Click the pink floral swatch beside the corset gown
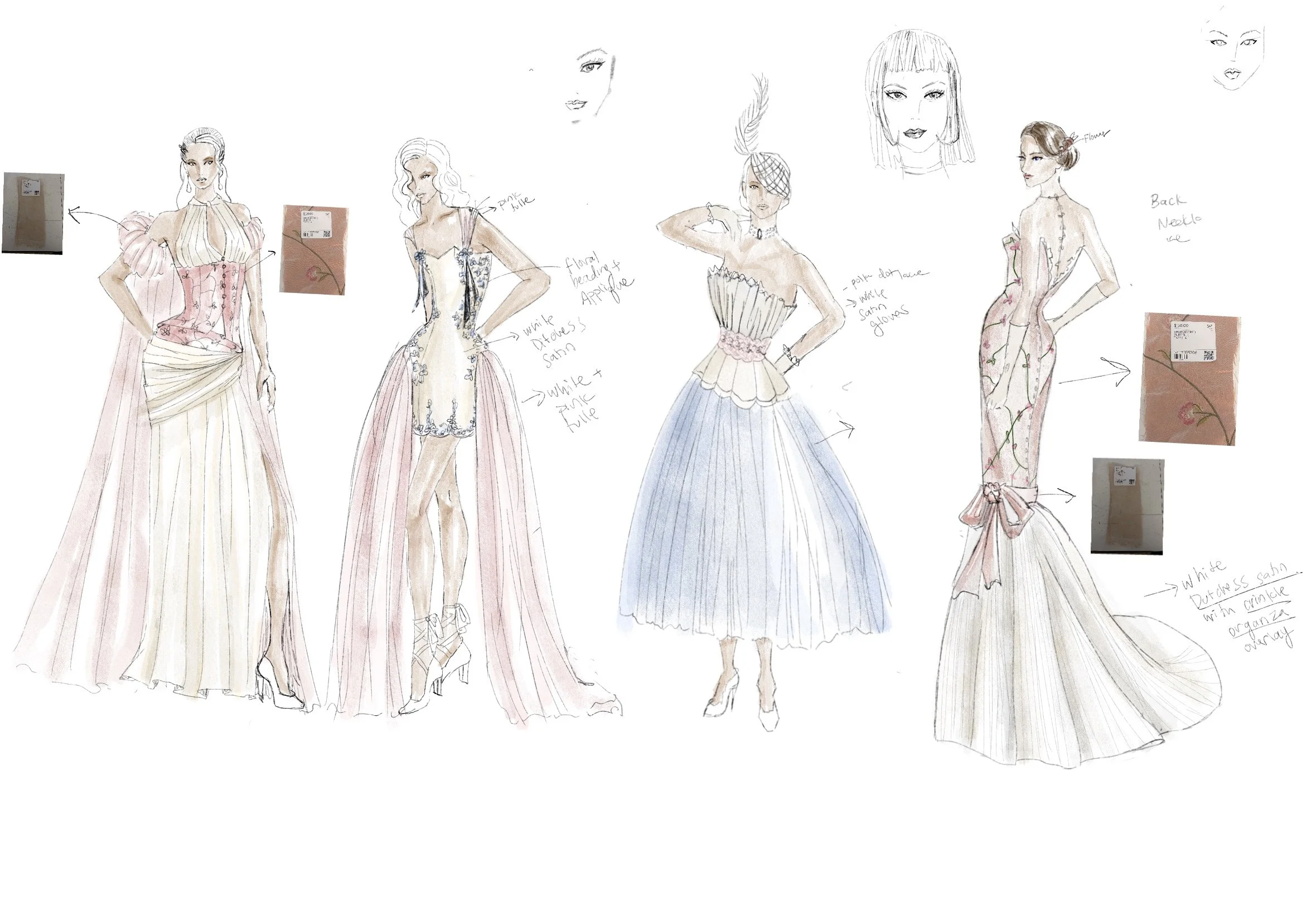Screen dimensions: 1316x915 314,250
